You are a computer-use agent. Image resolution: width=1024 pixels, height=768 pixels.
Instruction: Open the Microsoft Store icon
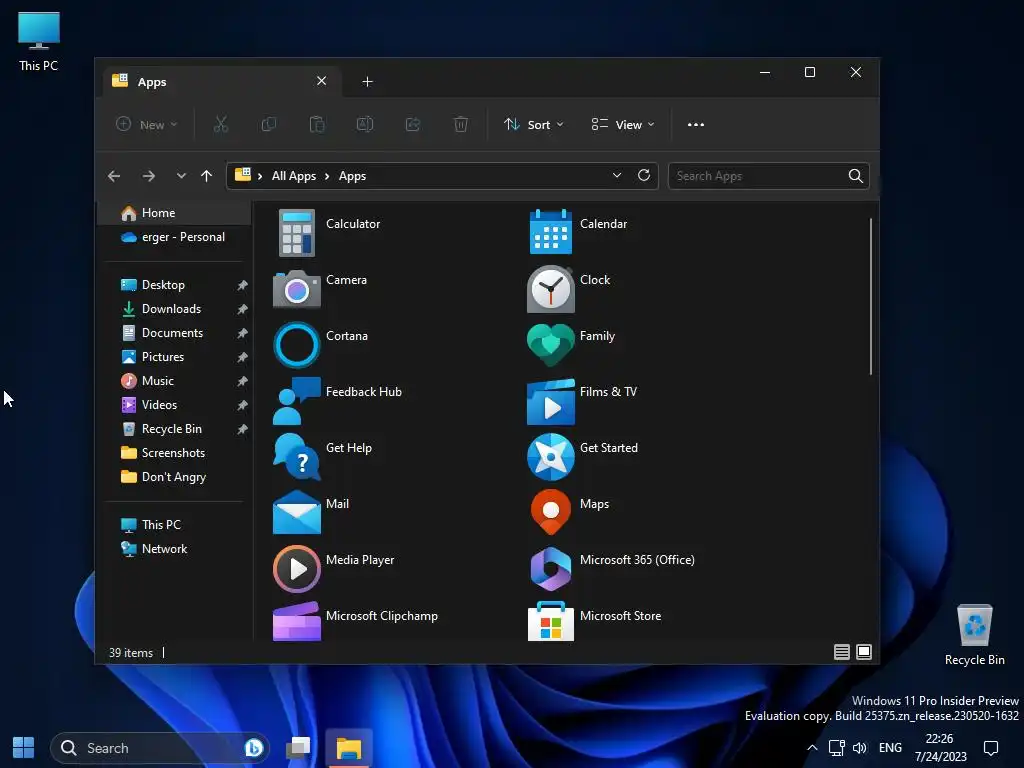pyautogui.click(x=551, y=622)
